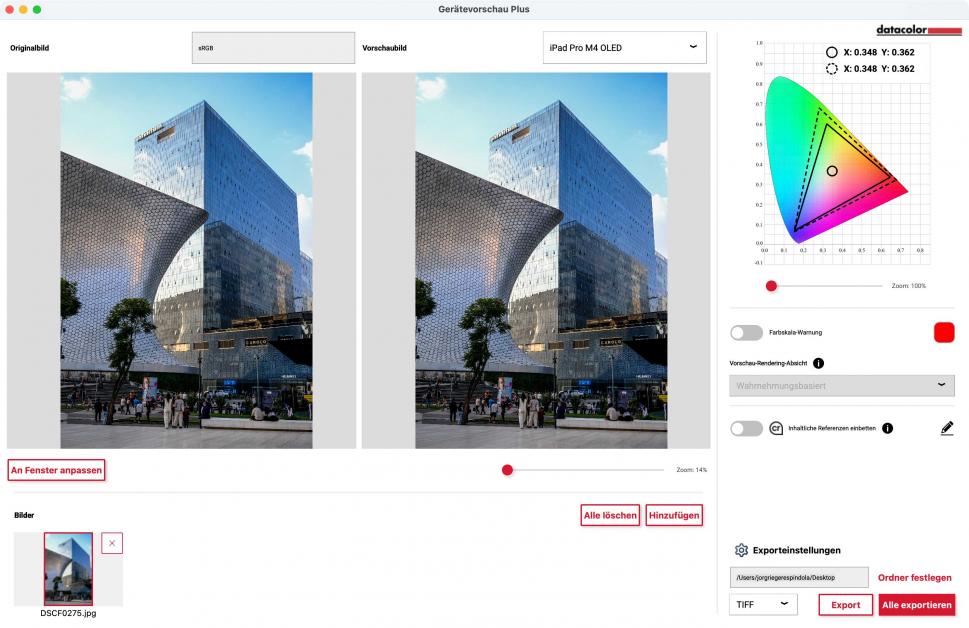The image size is (969, 628).
Task: Click the Ordner festlegen link
Action: click(915, 577)
